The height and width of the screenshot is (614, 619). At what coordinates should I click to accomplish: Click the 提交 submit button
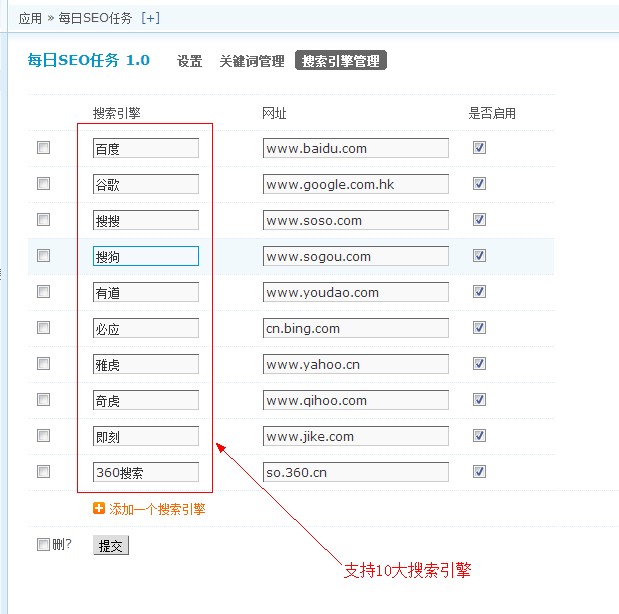pos(111,545)
